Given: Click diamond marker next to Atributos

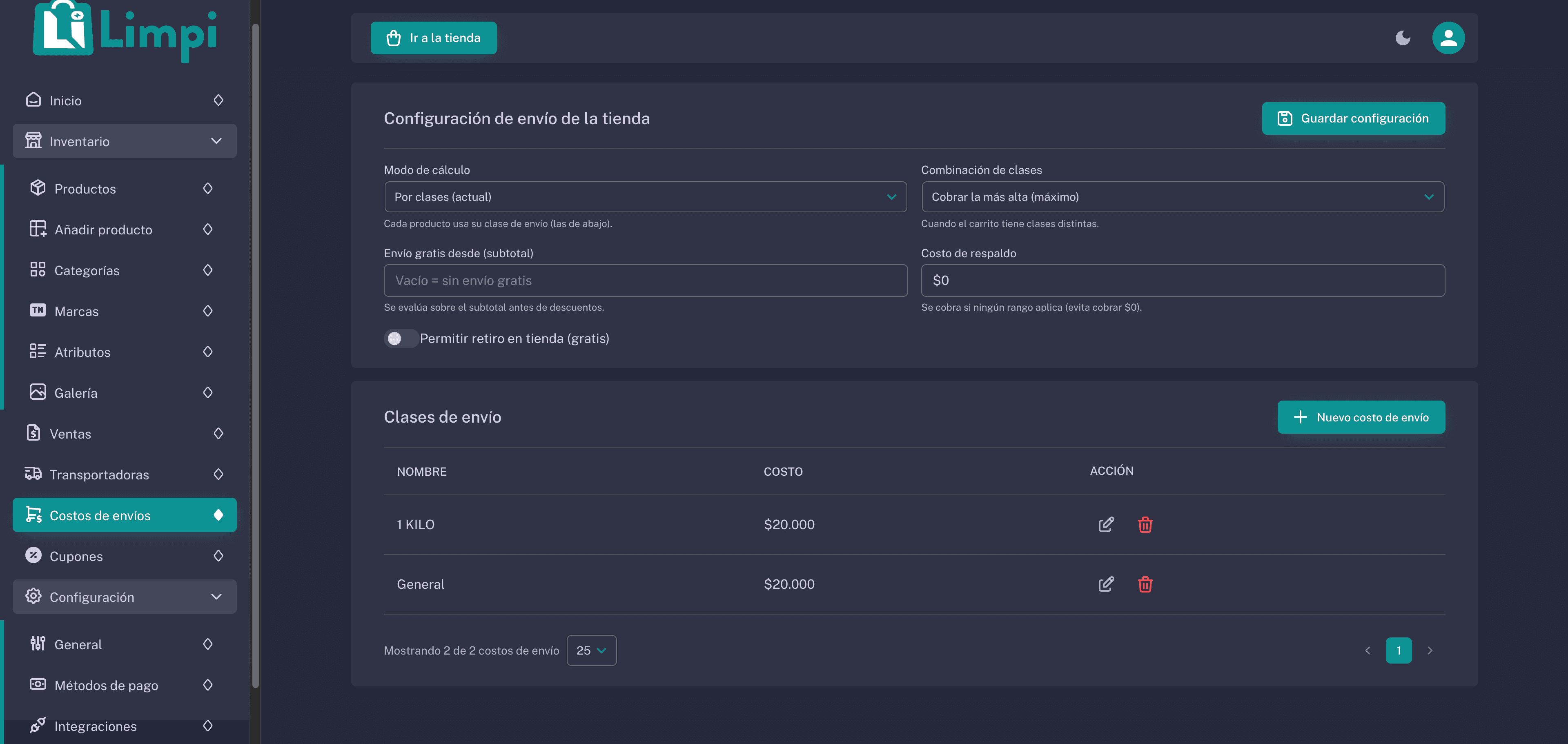Looking at the screenshot, I should 207,351.
